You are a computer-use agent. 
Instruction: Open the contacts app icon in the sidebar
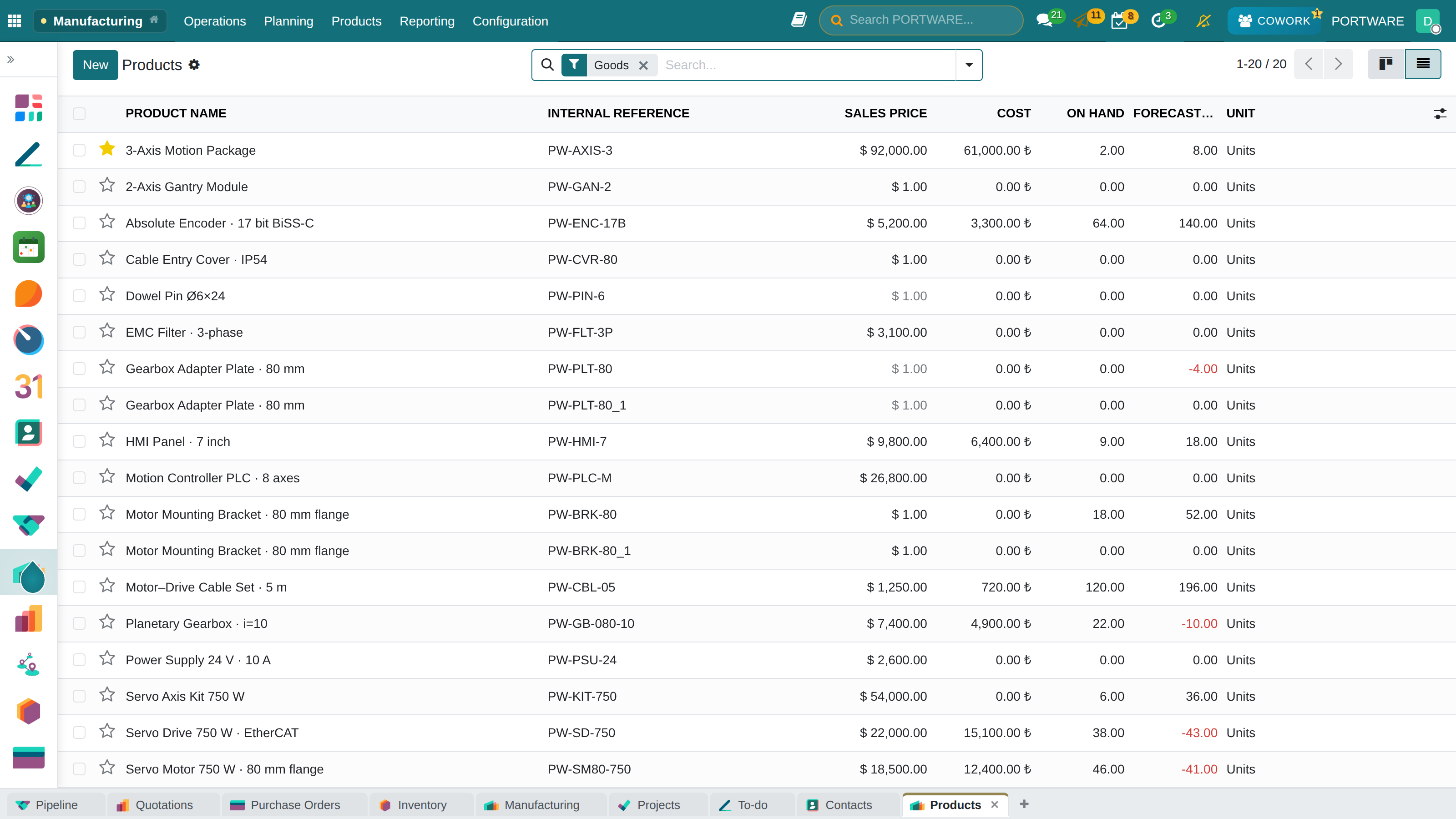coord(29,433)
